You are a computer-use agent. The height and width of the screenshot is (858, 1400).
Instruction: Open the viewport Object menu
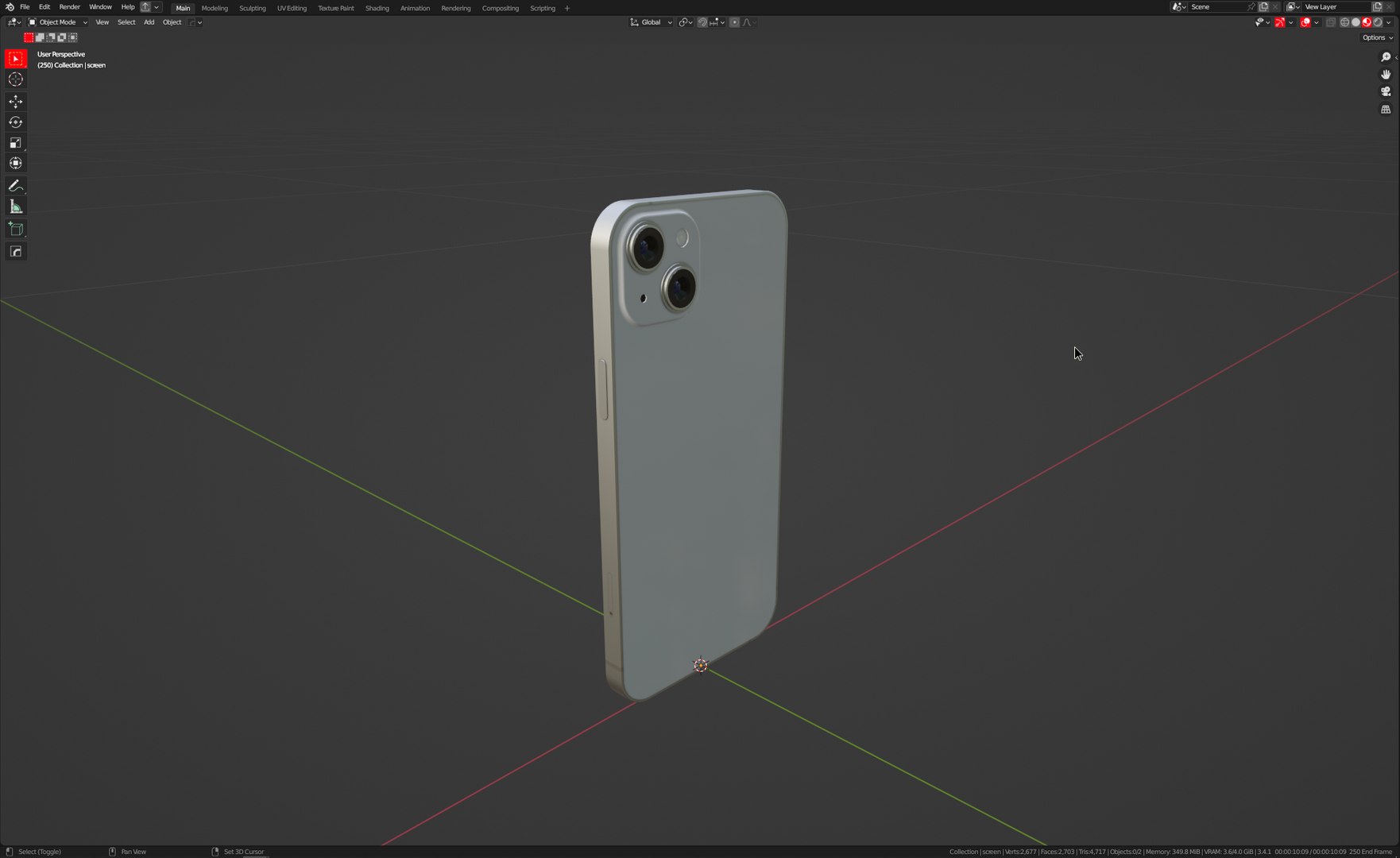[172, 22]
